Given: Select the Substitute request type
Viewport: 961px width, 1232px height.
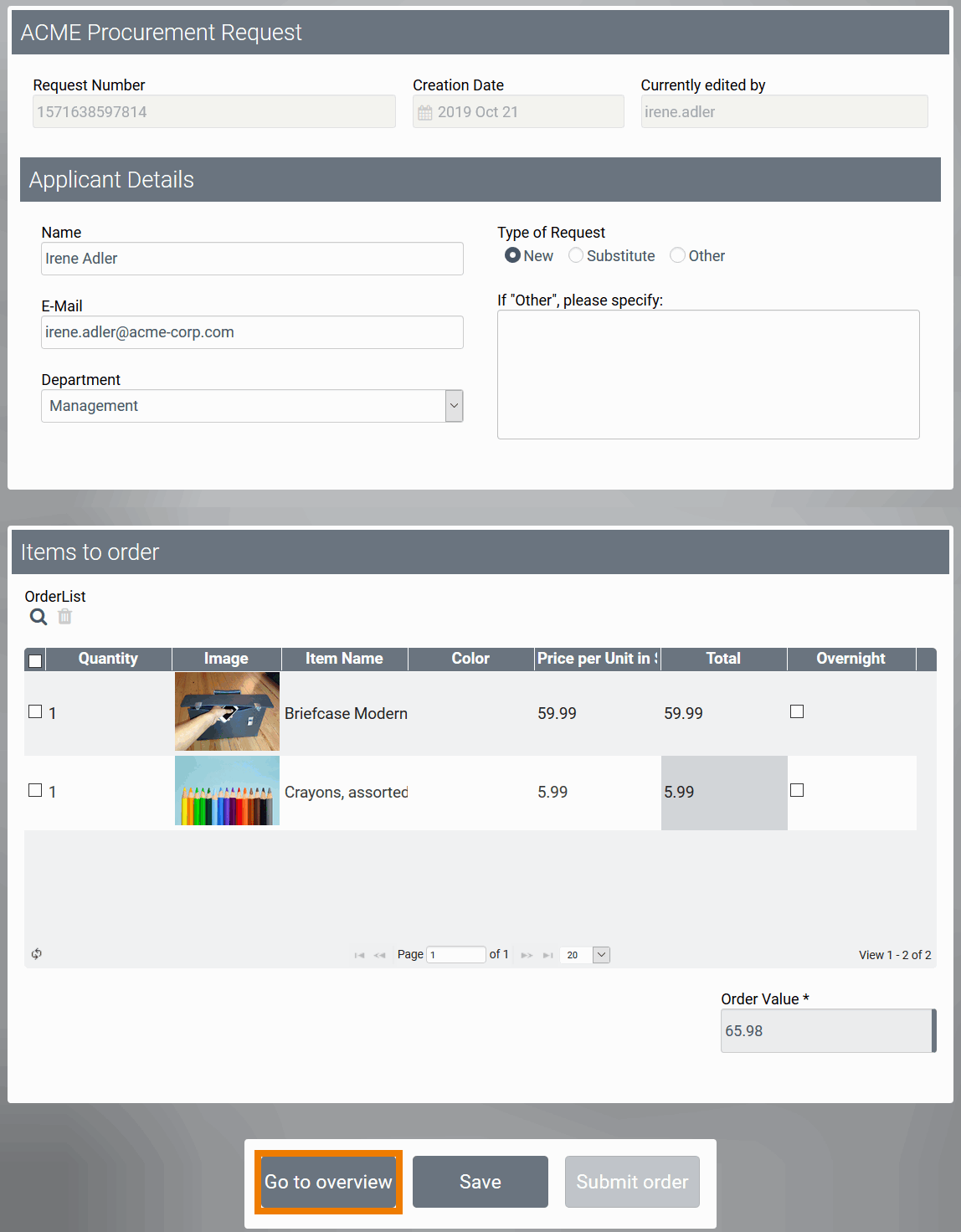Looking at the screenshot, I should point(576,255).
